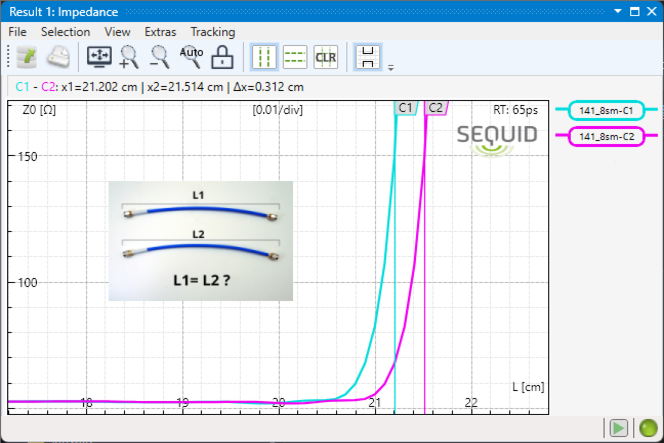664x443 pixels.
Task: Click the C2 cursor marker flag
Action: (x=436, y=107)
